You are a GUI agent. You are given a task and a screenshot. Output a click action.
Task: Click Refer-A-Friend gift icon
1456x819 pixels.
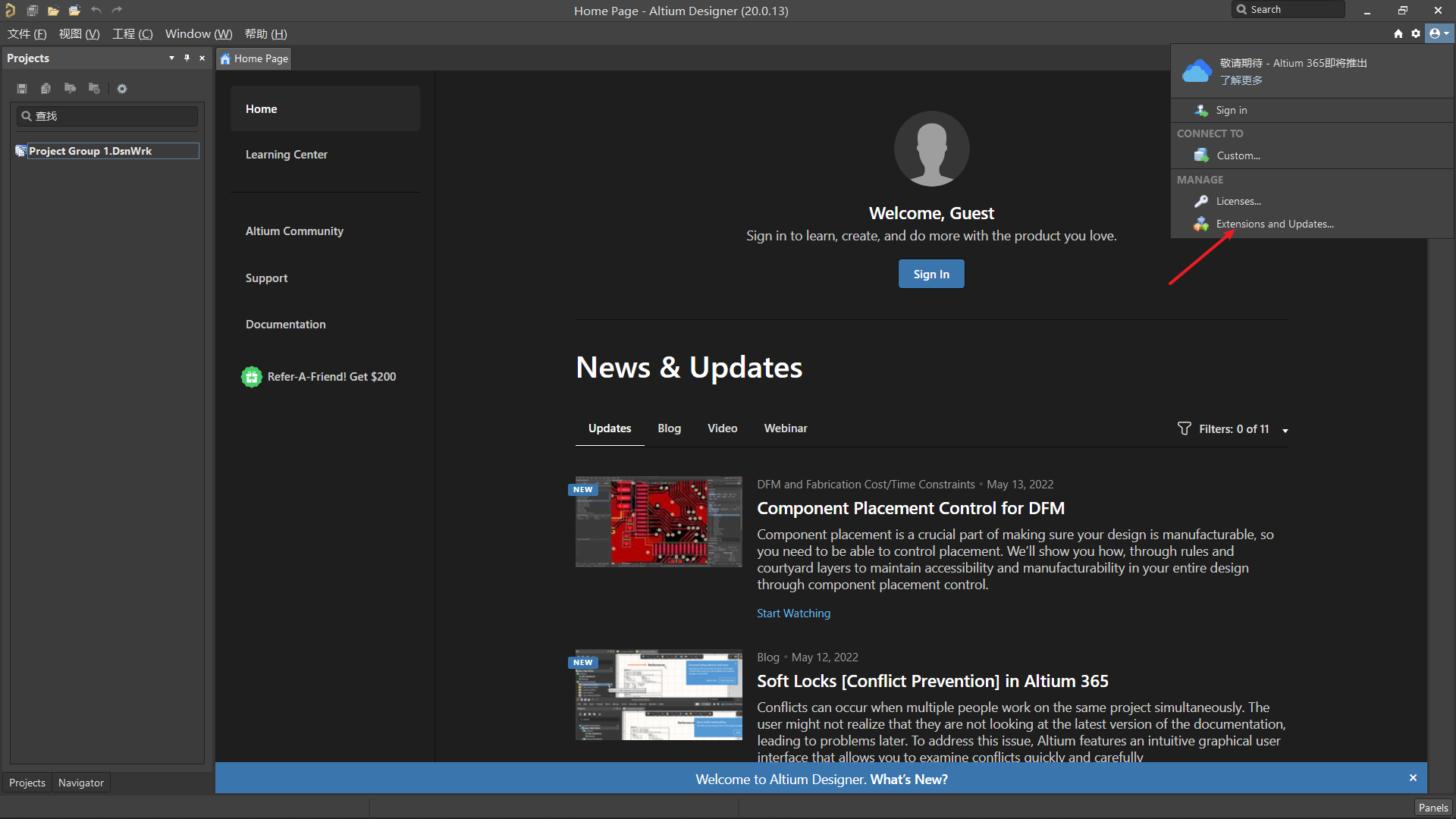click(251, 377)
